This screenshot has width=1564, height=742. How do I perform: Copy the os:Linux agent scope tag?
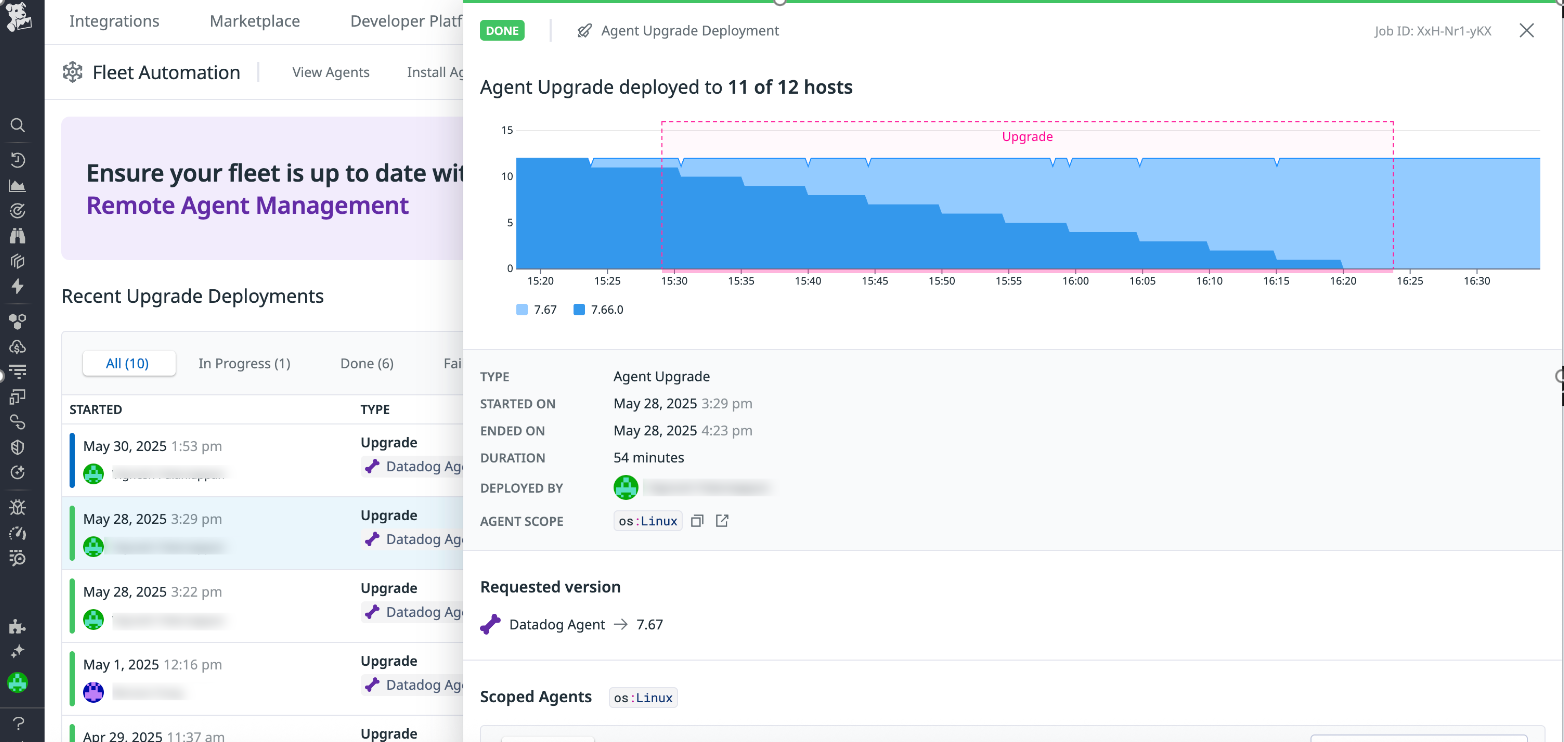(x=697, y=520)
